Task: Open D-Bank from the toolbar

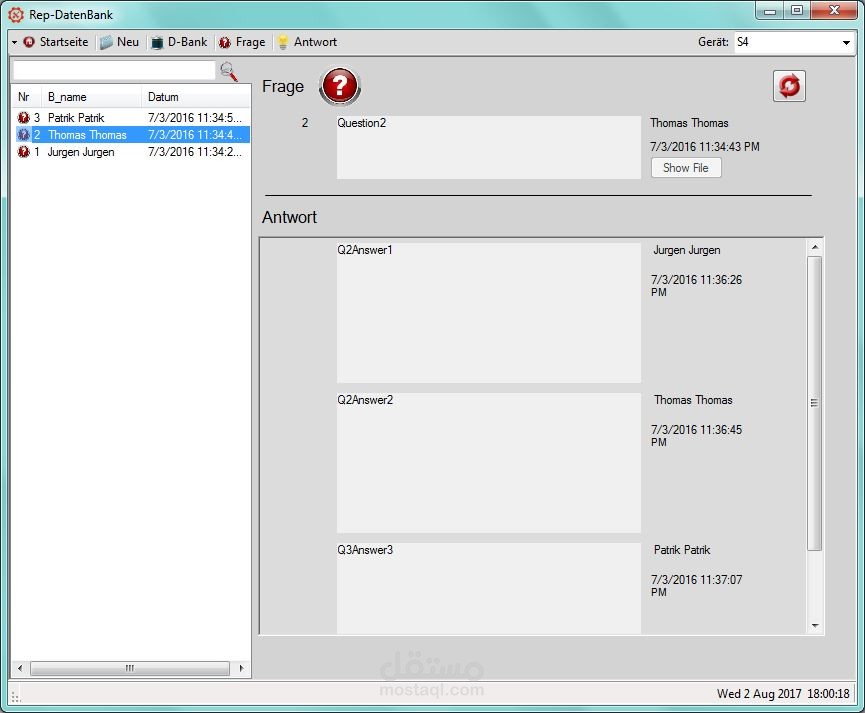Action: click(179, 42)
